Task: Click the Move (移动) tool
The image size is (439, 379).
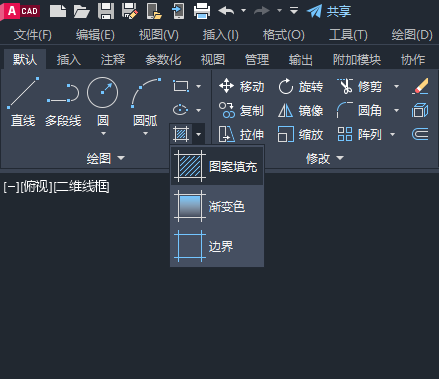Action: pyautogui.click(x=242, y=86)
